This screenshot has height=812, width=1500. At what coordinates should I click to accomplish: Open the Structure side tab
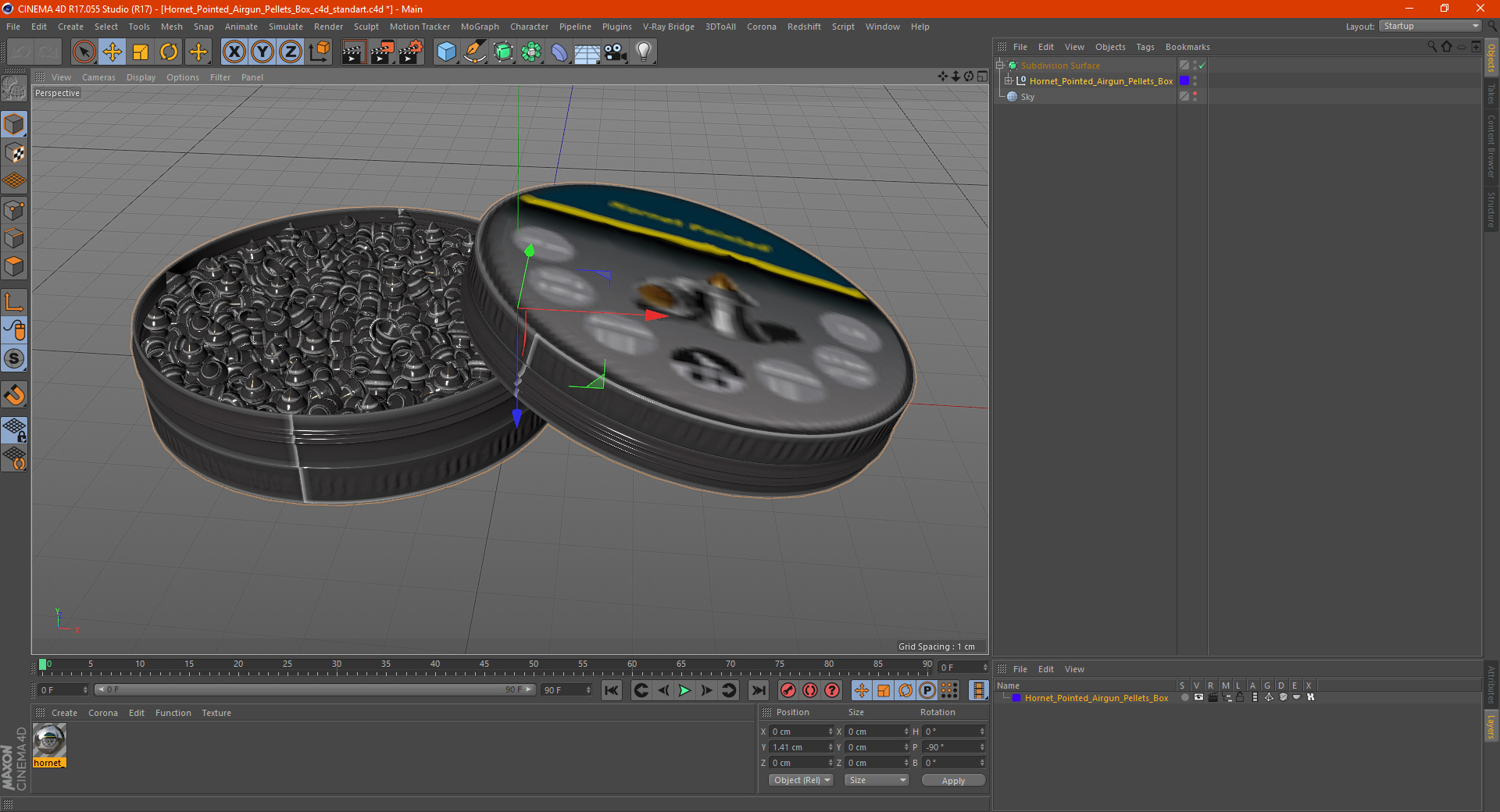coord(1491,209)
